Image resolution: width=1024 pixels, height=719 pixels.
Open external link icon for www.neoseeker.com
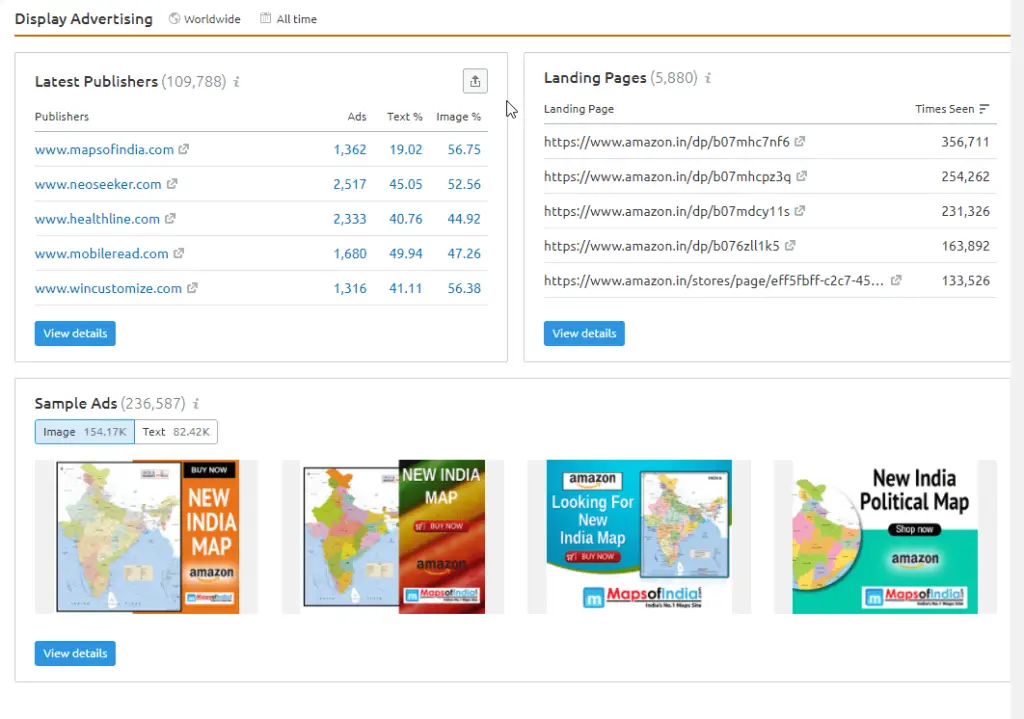pyautogui.click(x=171, y=184)
